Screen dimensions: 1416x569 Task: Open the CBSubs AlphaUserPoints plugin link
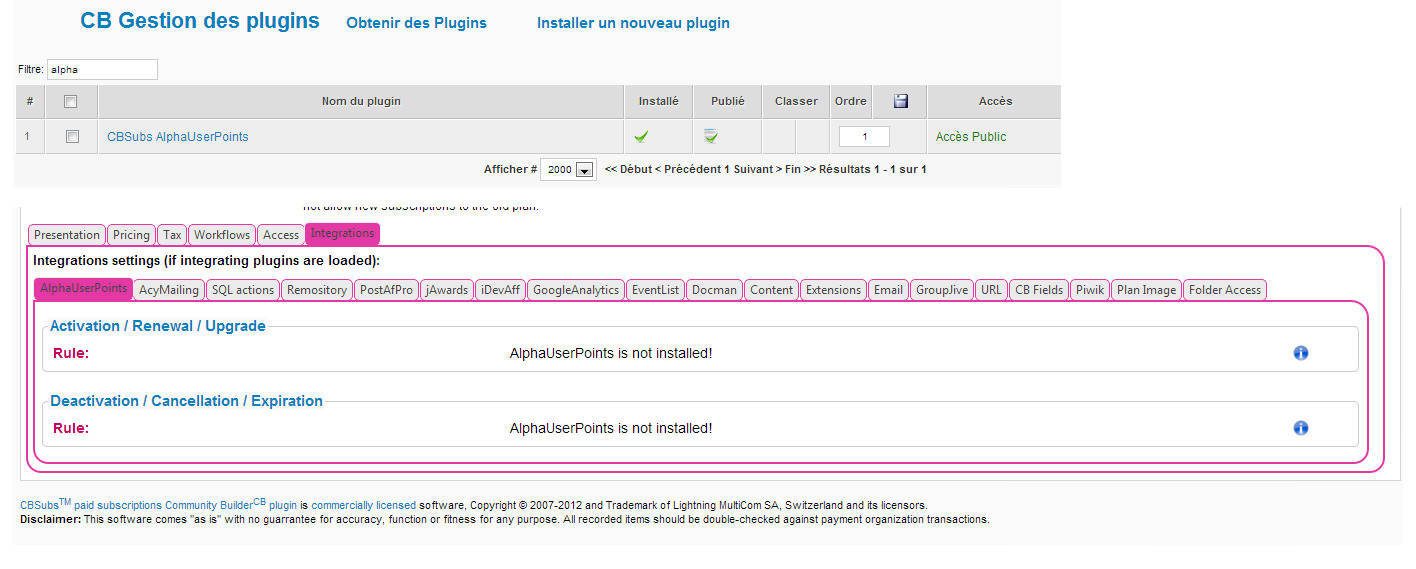pyautogui.click(x=178, y=137)
